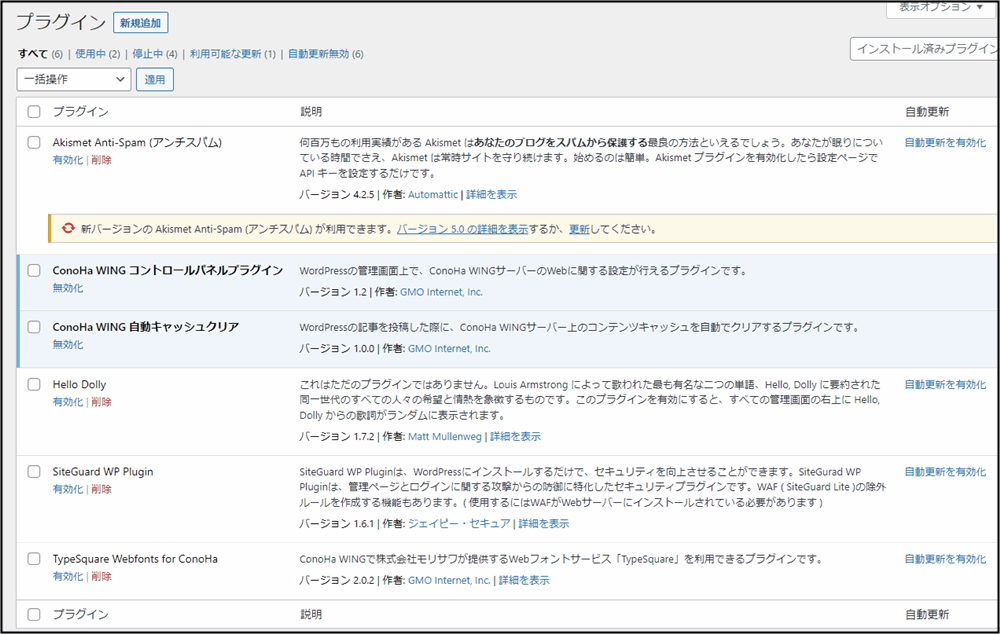Viewport: 1000px width, 634px height.
Task: Click the installed plugins search field
Action: pyautogui.click(x=925, y=48)
